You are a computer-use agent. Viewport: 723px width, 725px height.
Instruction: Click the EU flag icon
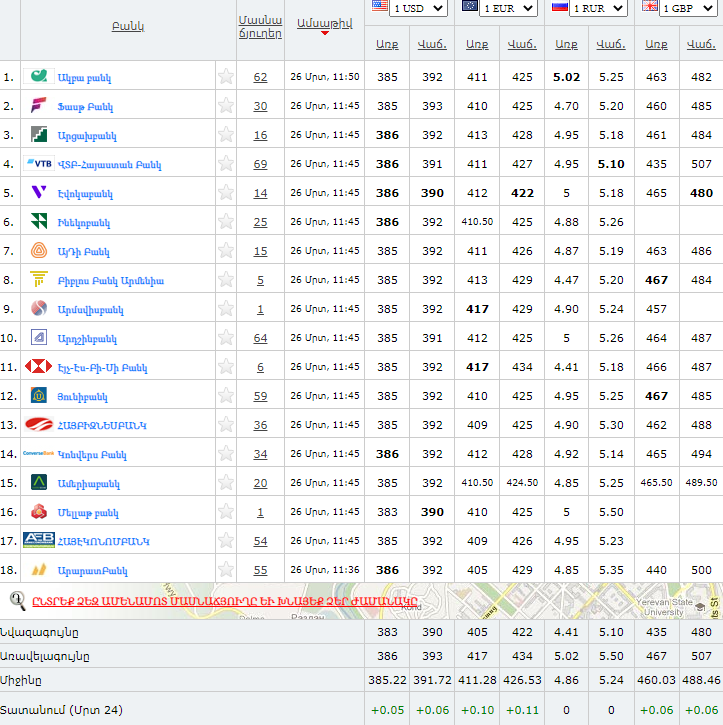[x=470, y=6]
